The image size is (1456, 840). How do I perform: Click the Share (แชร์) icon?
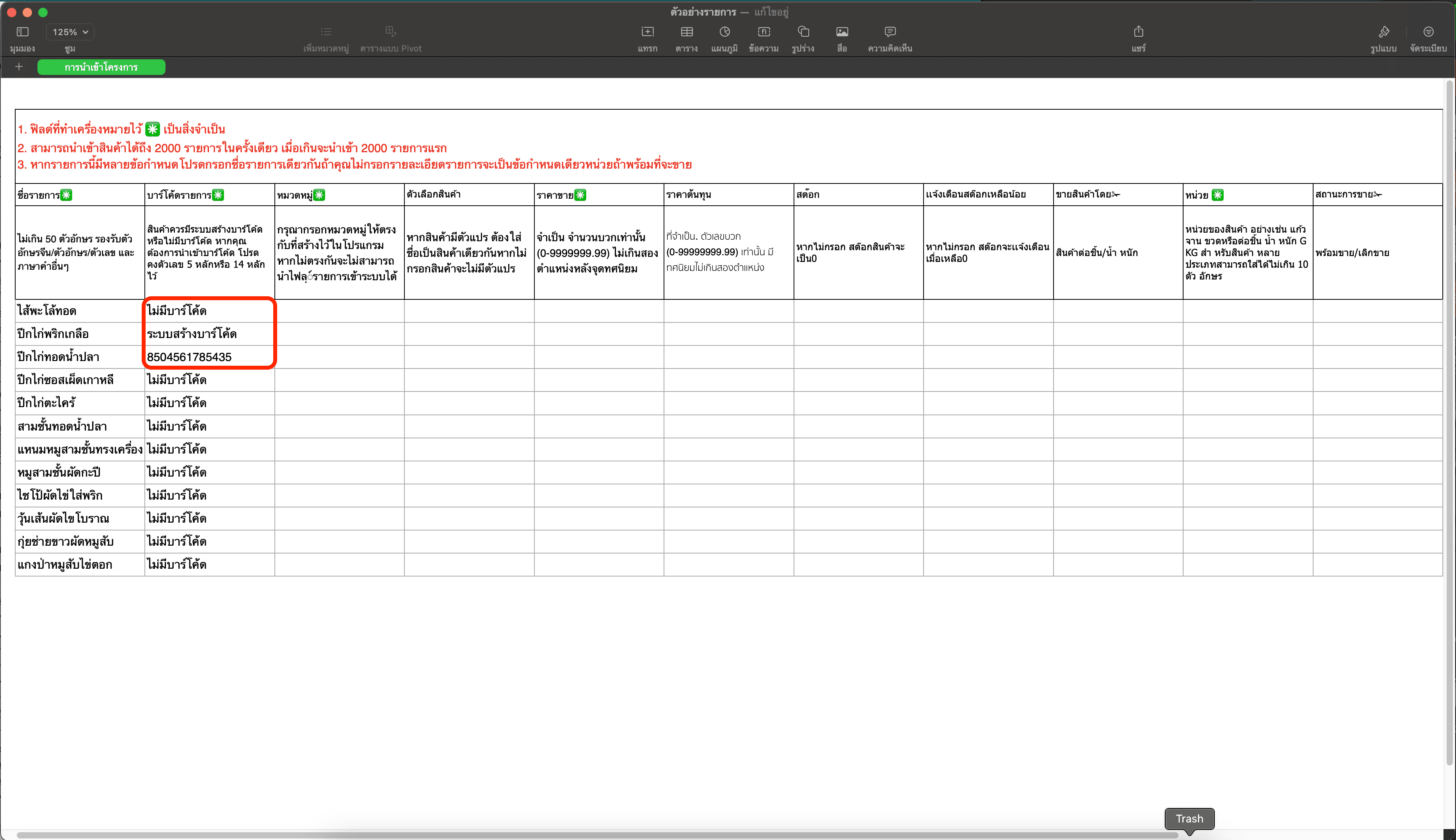click(1138, 32)
